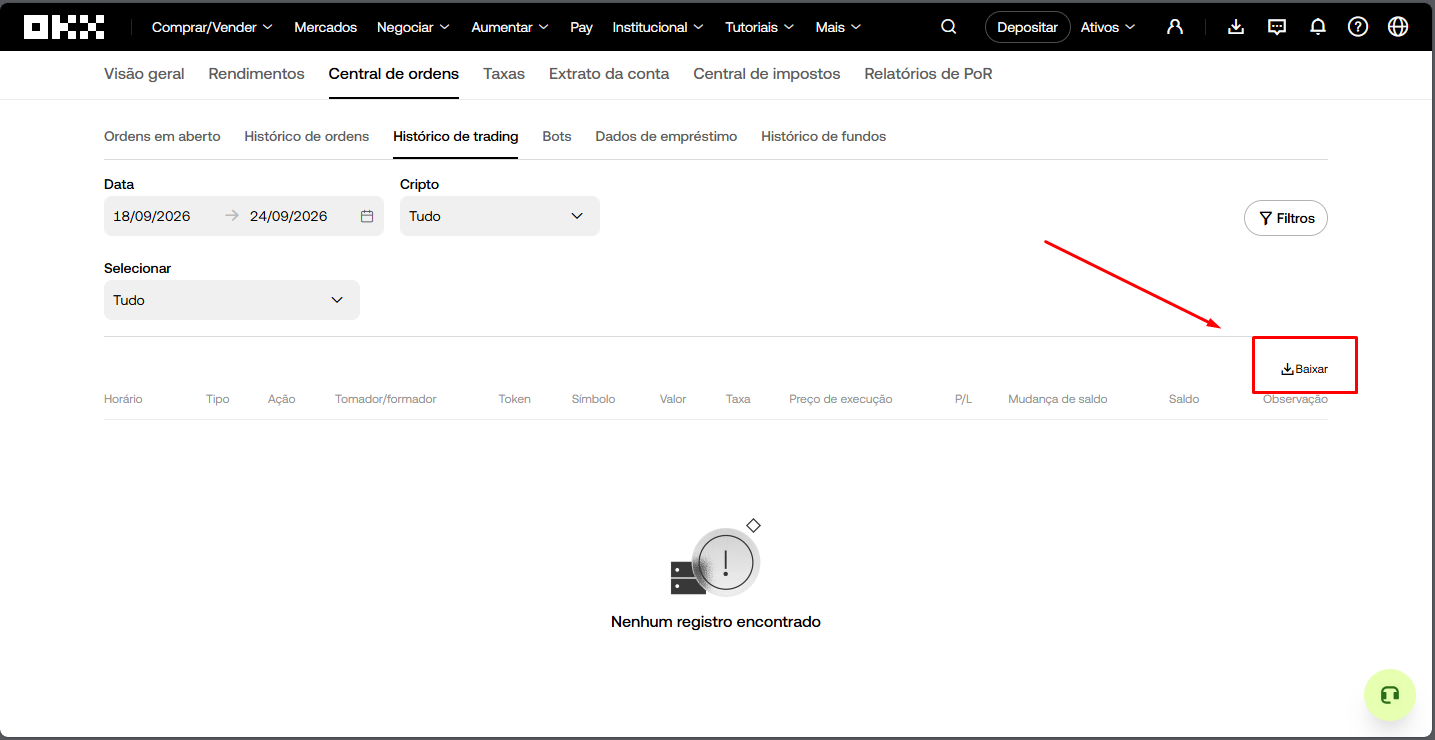1435x740 pixels.
Task: Click the start date 18/09/2026
Action: pos(152,216)
